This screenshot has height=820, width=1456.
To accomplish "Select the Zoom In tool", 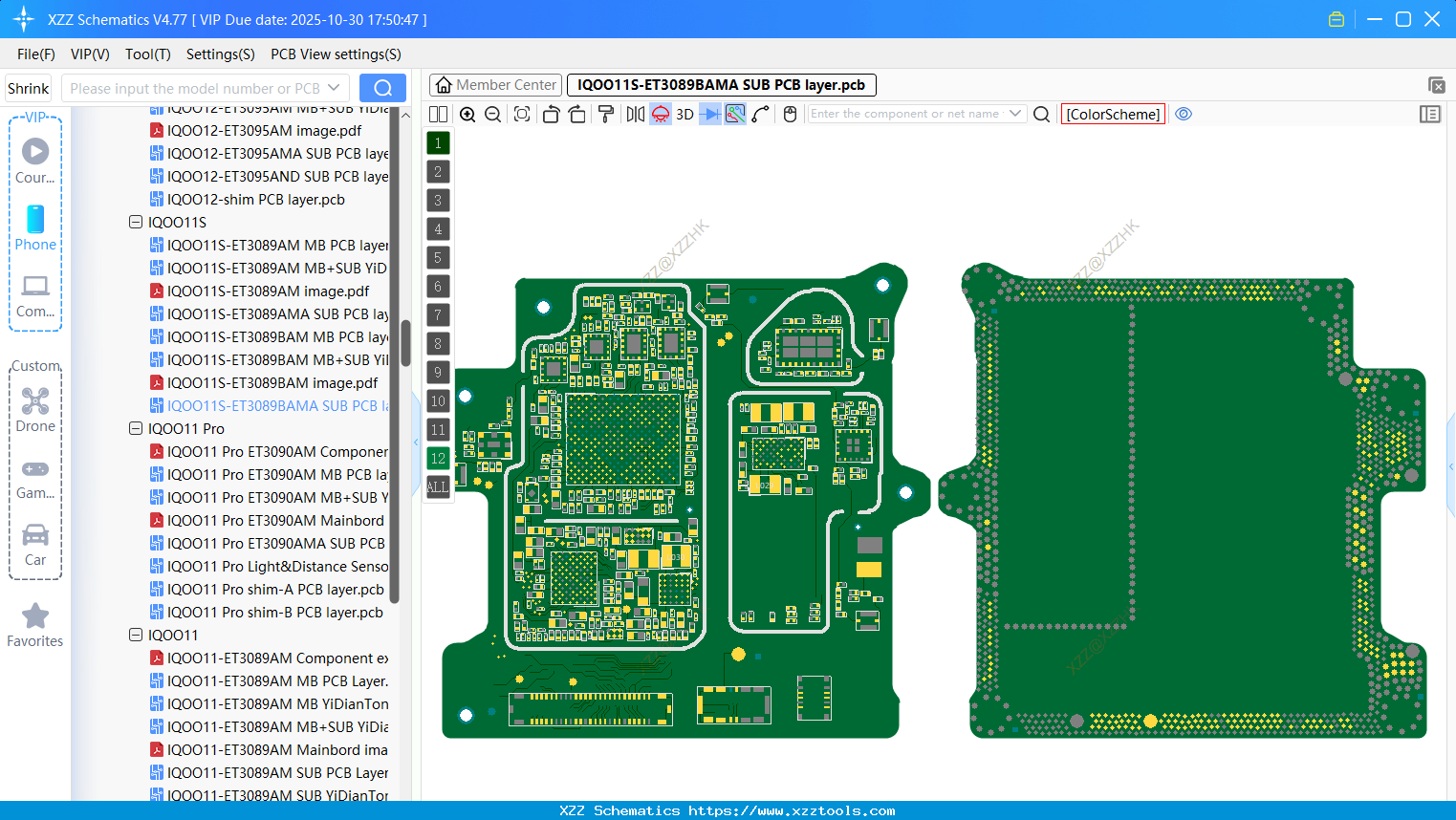I will tap(468, 114).
